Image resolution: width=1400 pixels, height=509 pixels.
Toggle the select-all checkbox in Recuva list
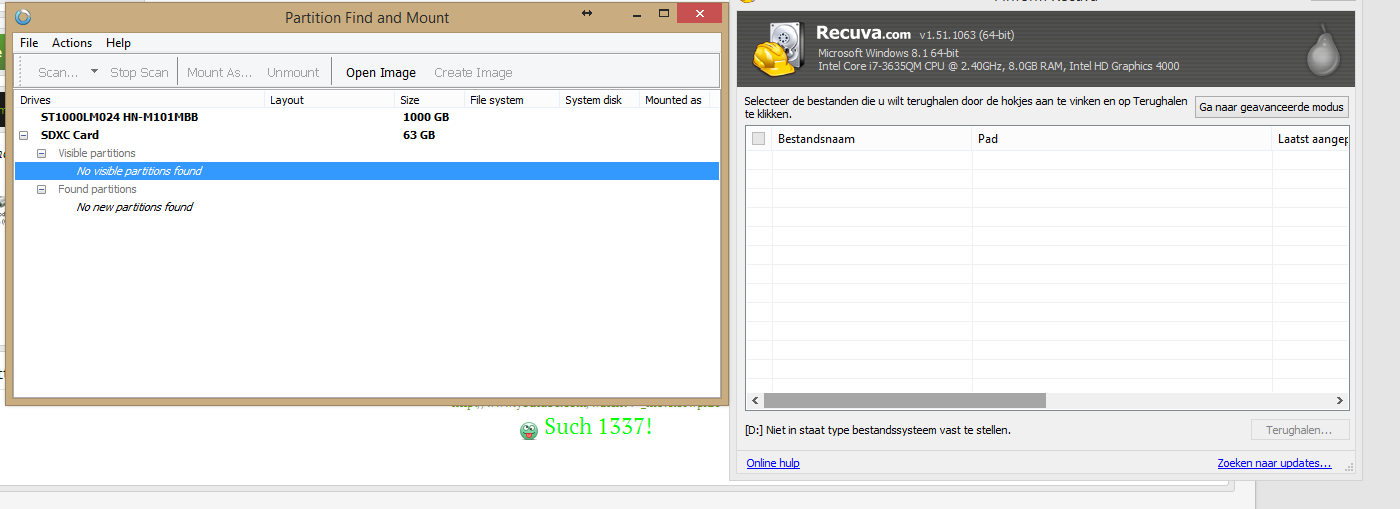coord(758,139)
